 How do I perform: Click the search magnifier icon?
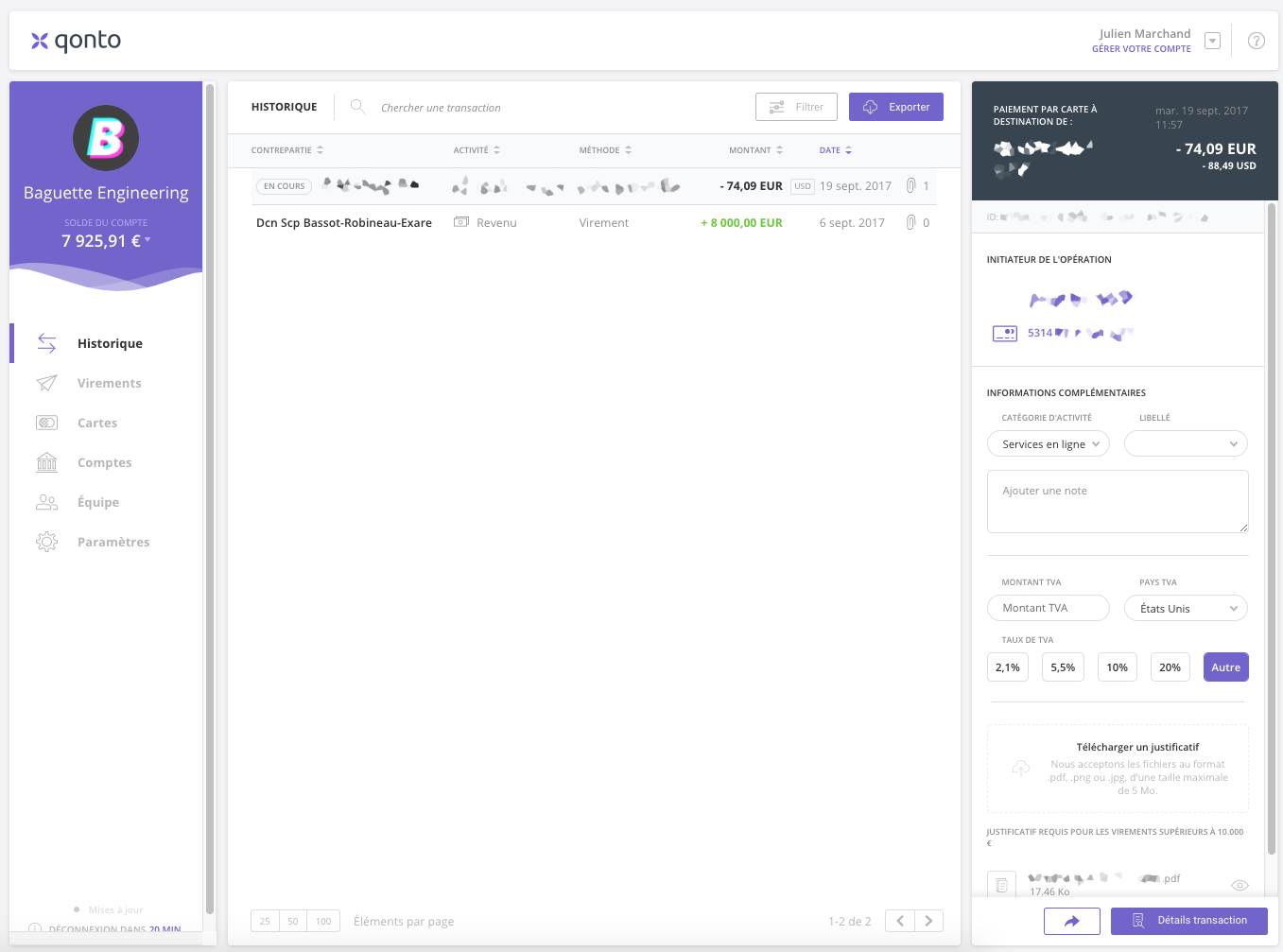[x=357, y=107]
